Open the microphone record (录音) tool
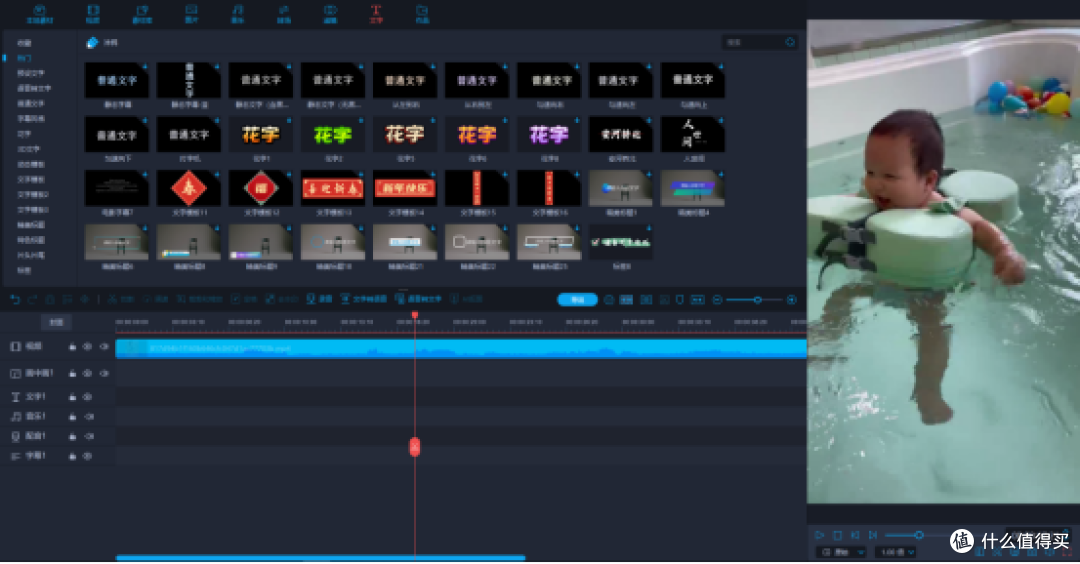1080x564 pixels. coord(319,300)
